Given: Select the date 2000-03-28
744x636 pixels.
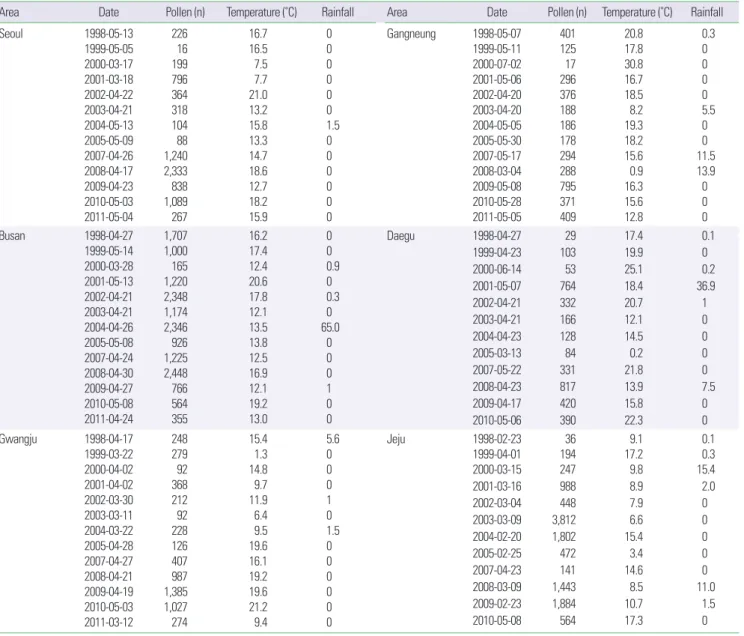Looking at the screenshot, I should coord(109,266).
